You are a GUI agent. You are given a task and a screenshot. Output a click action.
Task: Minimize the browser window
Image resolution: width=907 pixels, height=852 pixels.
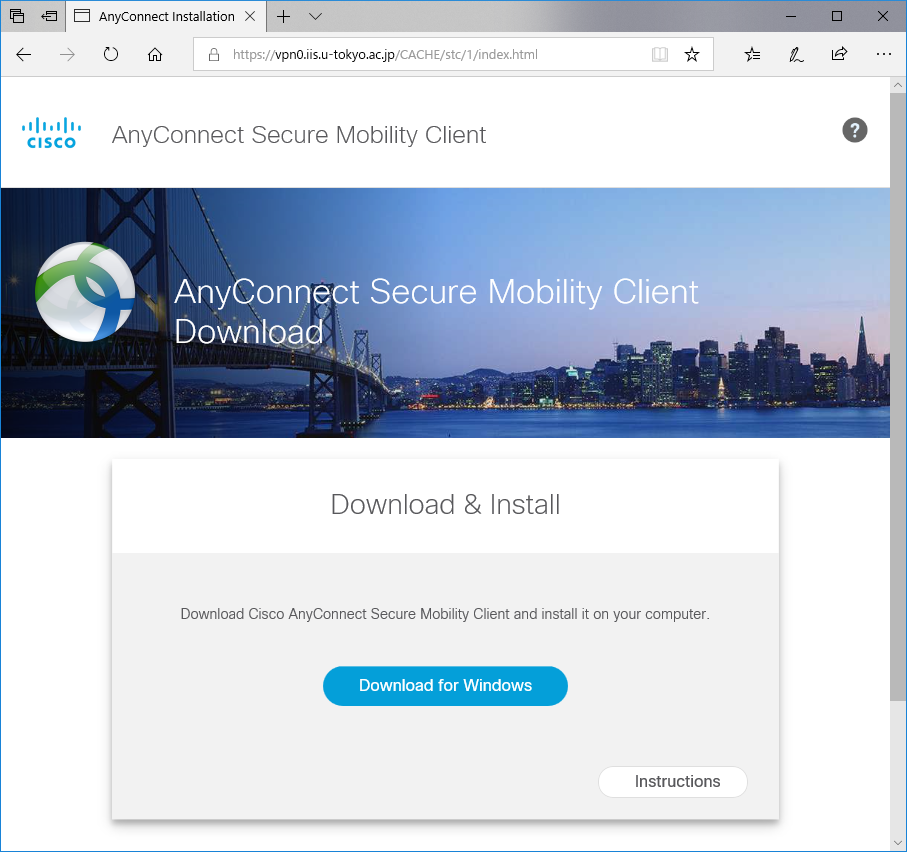pos(791,16)
